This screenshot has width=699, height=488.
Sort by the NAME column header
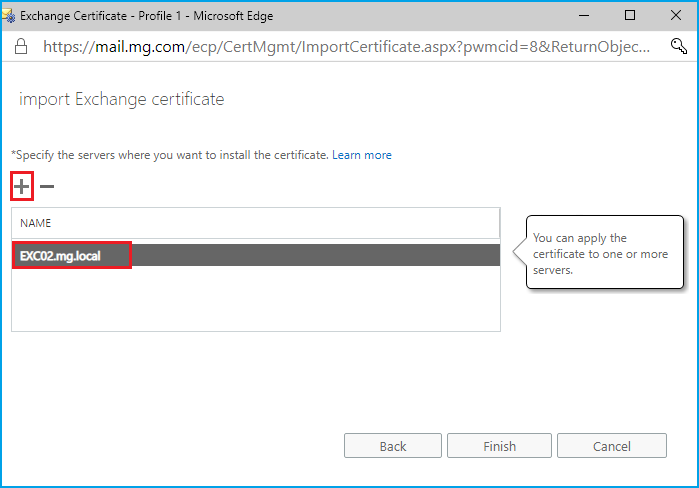(x=255, y=223)
